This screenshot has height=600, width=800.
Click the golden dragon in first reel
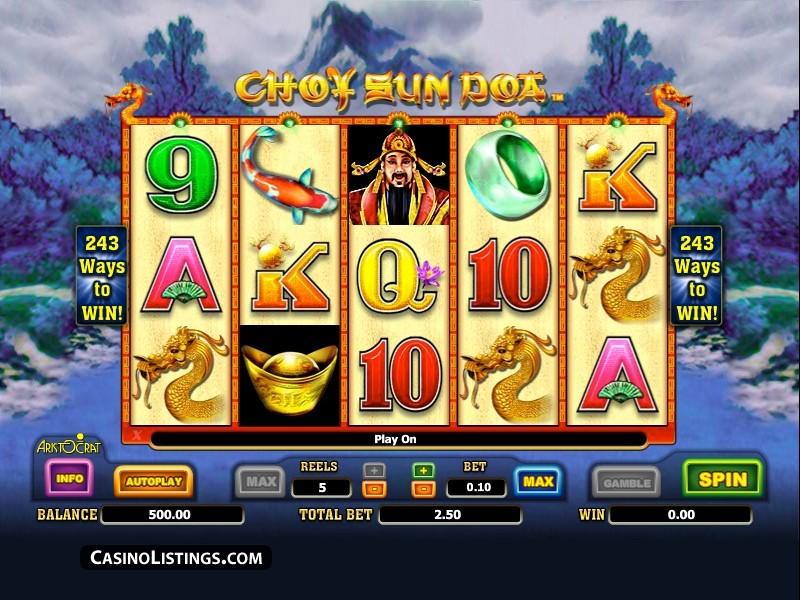pyautogui.click(x=181, y=375)
